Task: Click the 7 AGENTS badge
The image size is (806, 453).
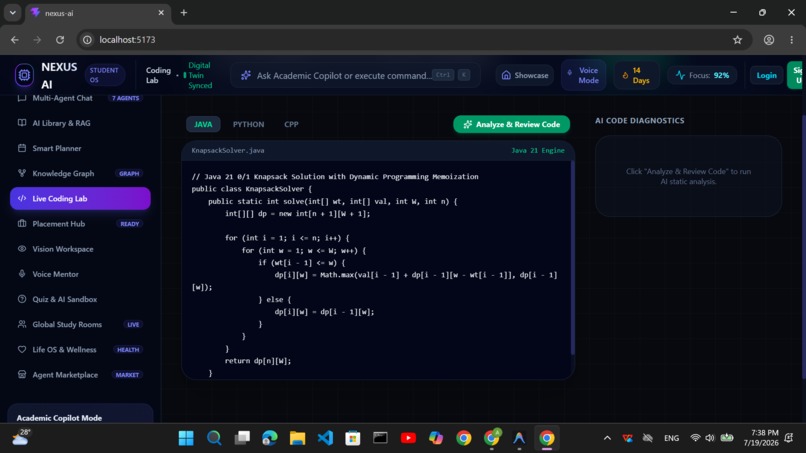Action: coord(126,98)
